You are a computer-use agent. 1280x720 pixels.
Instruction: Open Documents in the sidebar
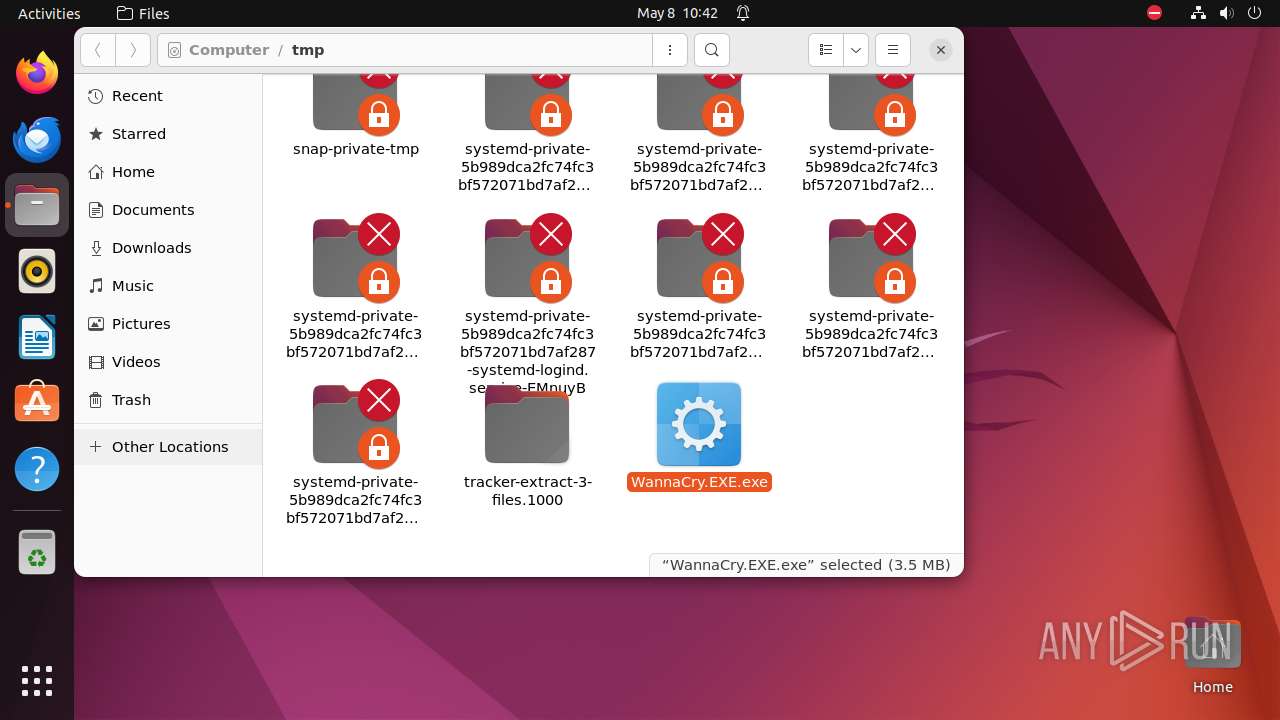pos(168,210)
